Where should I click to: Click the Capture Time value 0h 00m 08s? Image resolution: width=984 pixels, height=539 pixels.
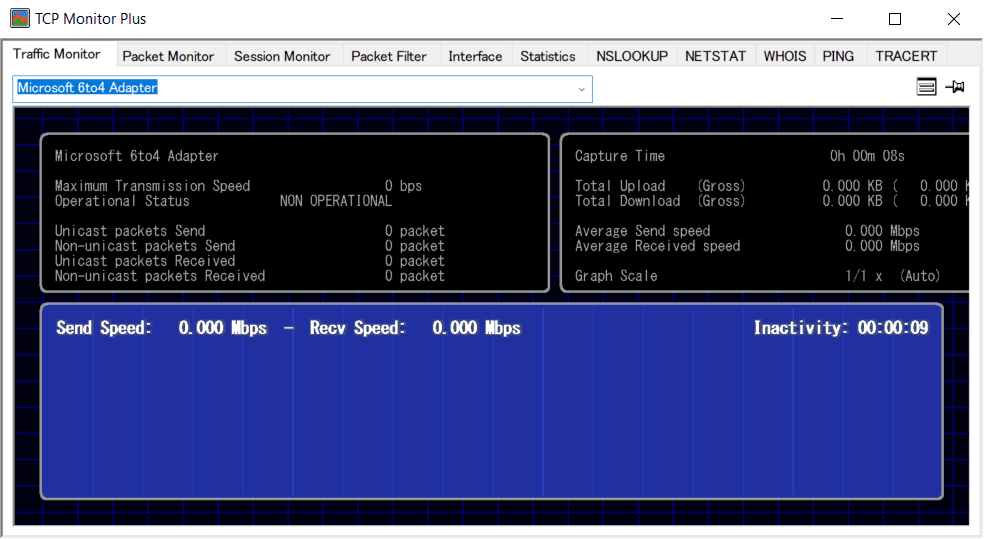(x=867, y=156)
